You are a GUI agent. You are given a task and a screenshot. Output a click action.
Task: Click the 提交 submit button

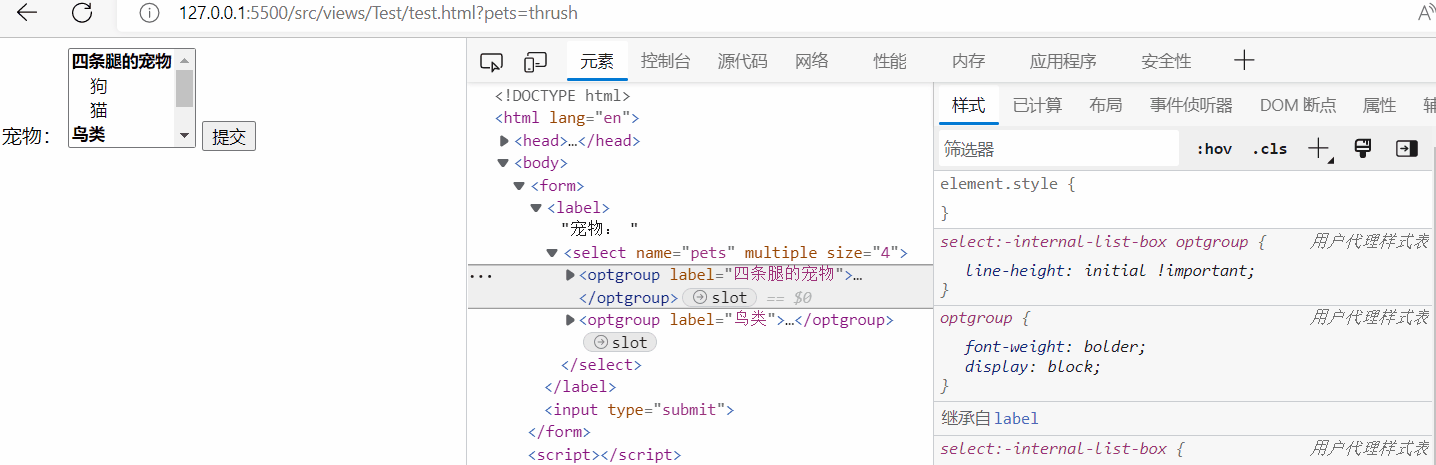click(x=229, y=136)
